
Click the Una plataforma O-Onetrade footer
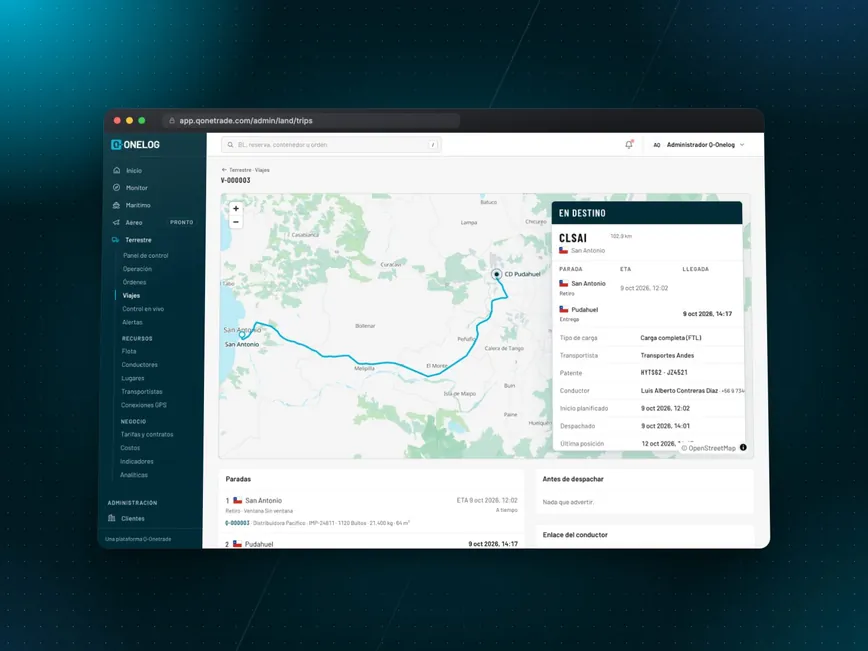tap(138, 539)
